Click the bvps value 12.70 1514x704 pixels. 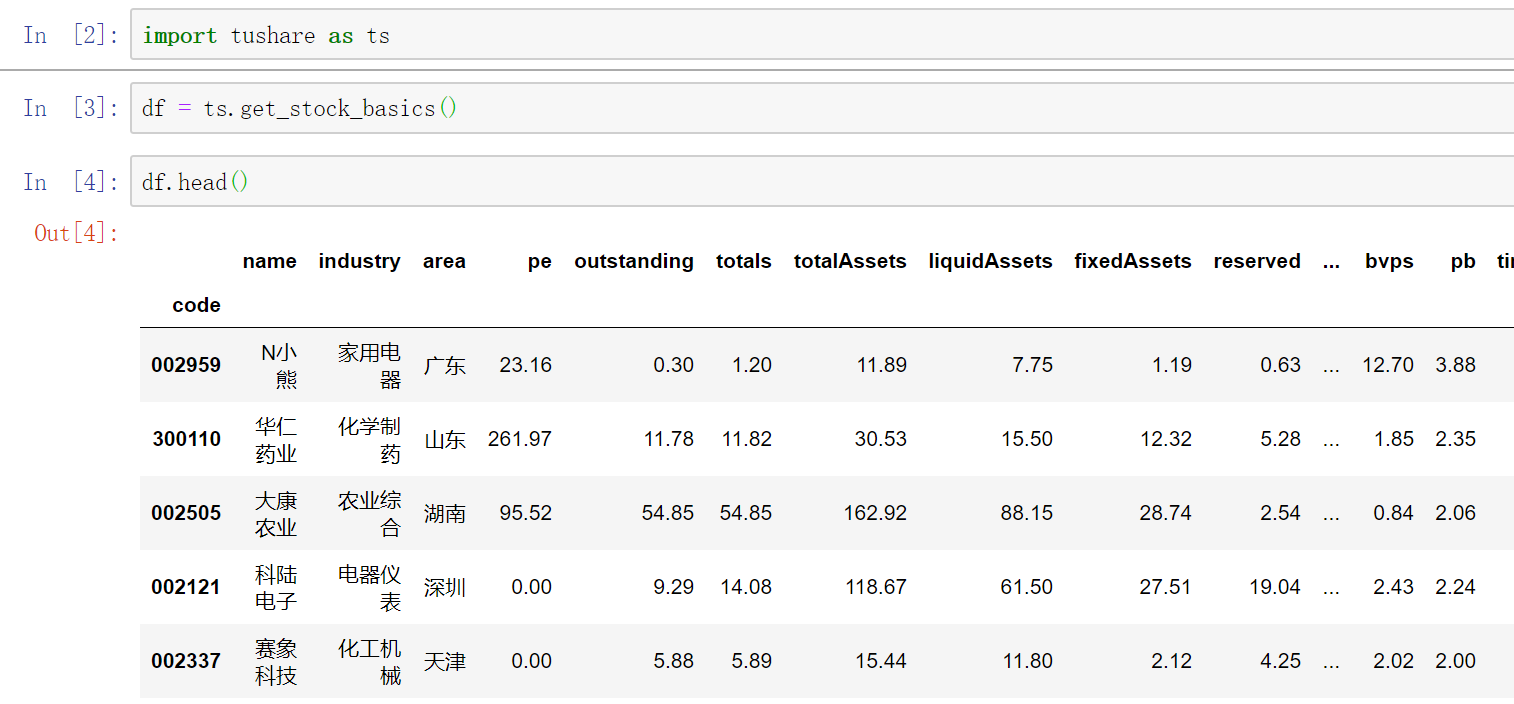[1388, 365]
